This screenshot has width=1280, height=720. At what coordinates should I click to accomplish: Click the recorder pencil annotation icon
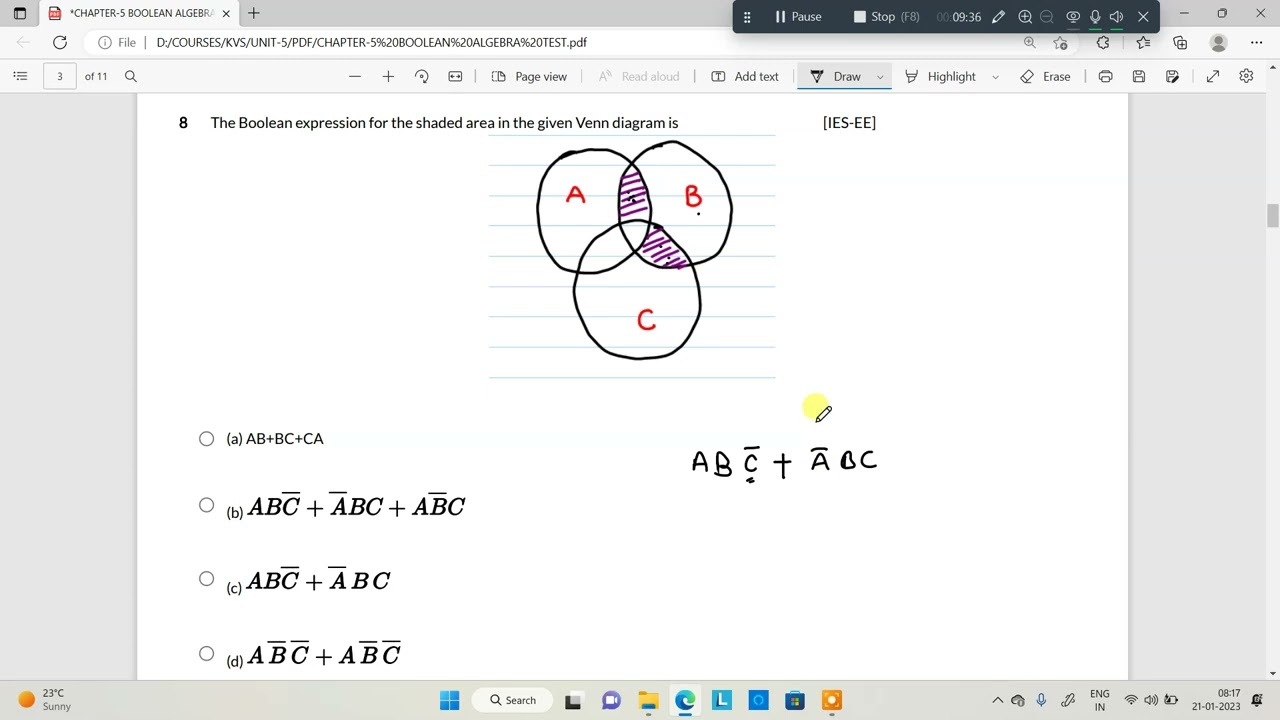tap(998, 16)
